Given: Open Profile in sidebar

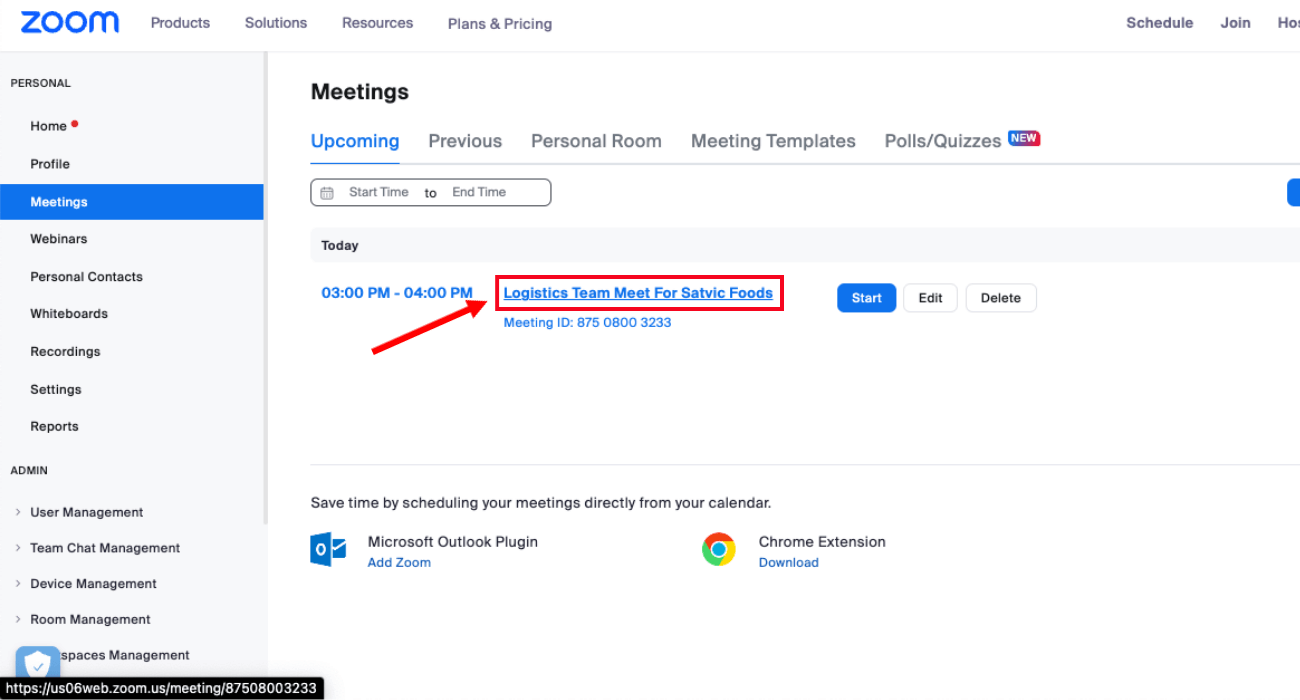Looking at the screenshot, I should click(x=50, y=164).
